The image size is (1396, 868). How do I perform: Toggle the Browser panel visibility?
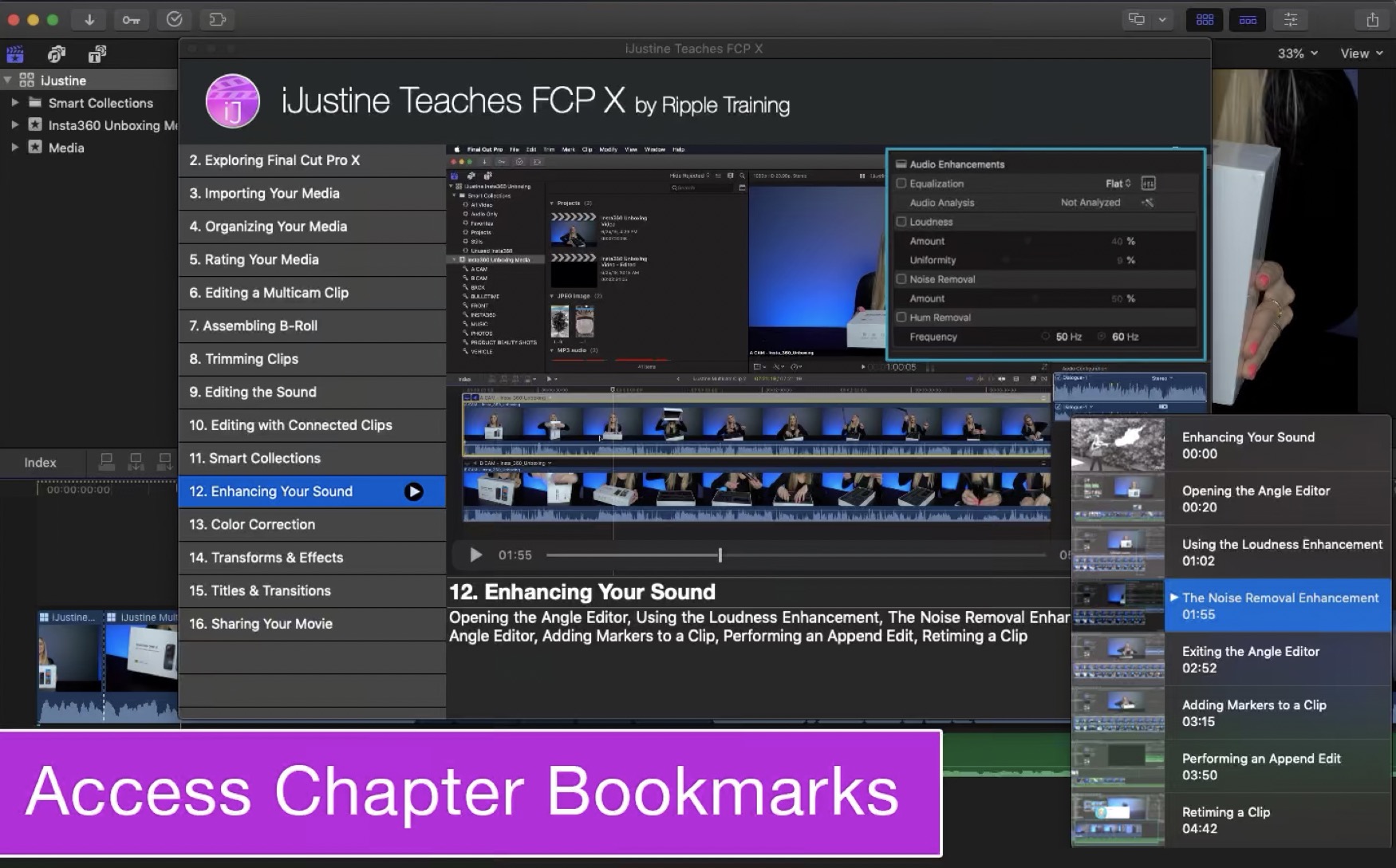pos(1205,20)
